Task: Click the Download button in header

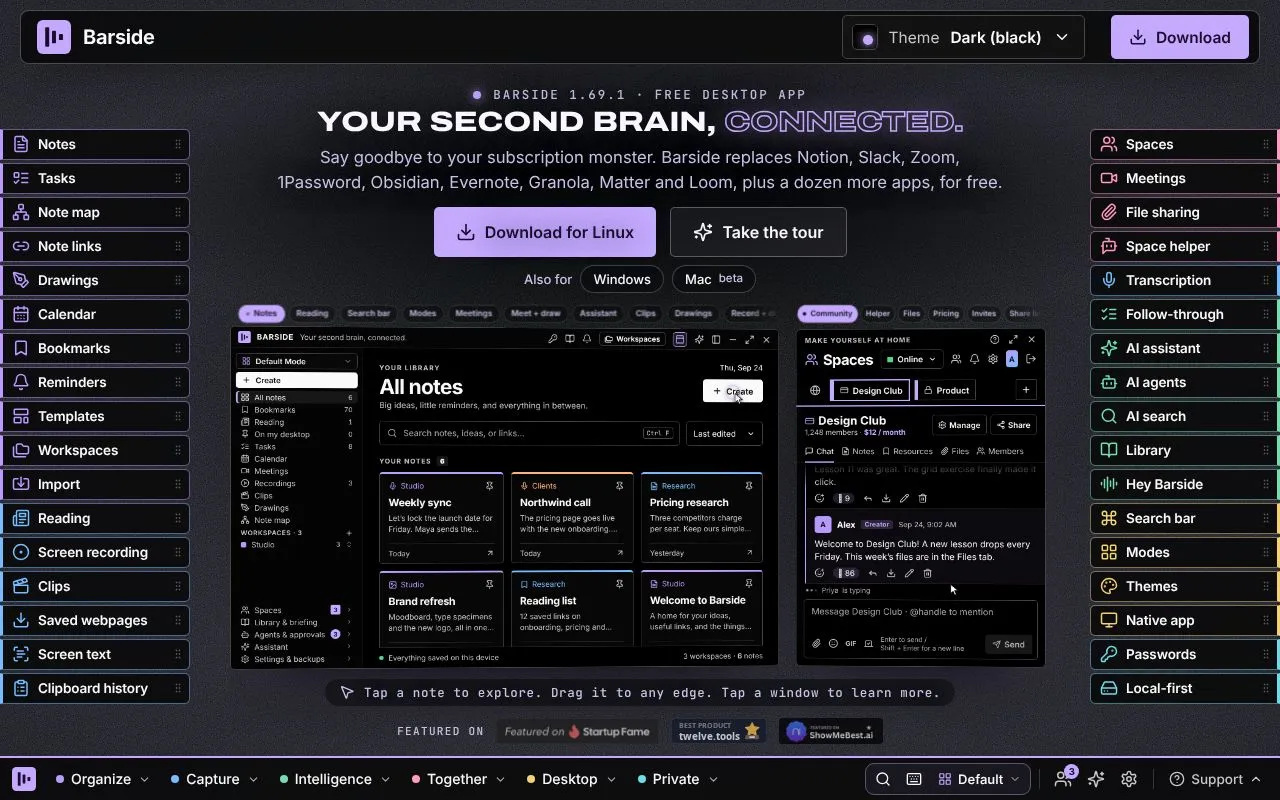Action: 1180,37
